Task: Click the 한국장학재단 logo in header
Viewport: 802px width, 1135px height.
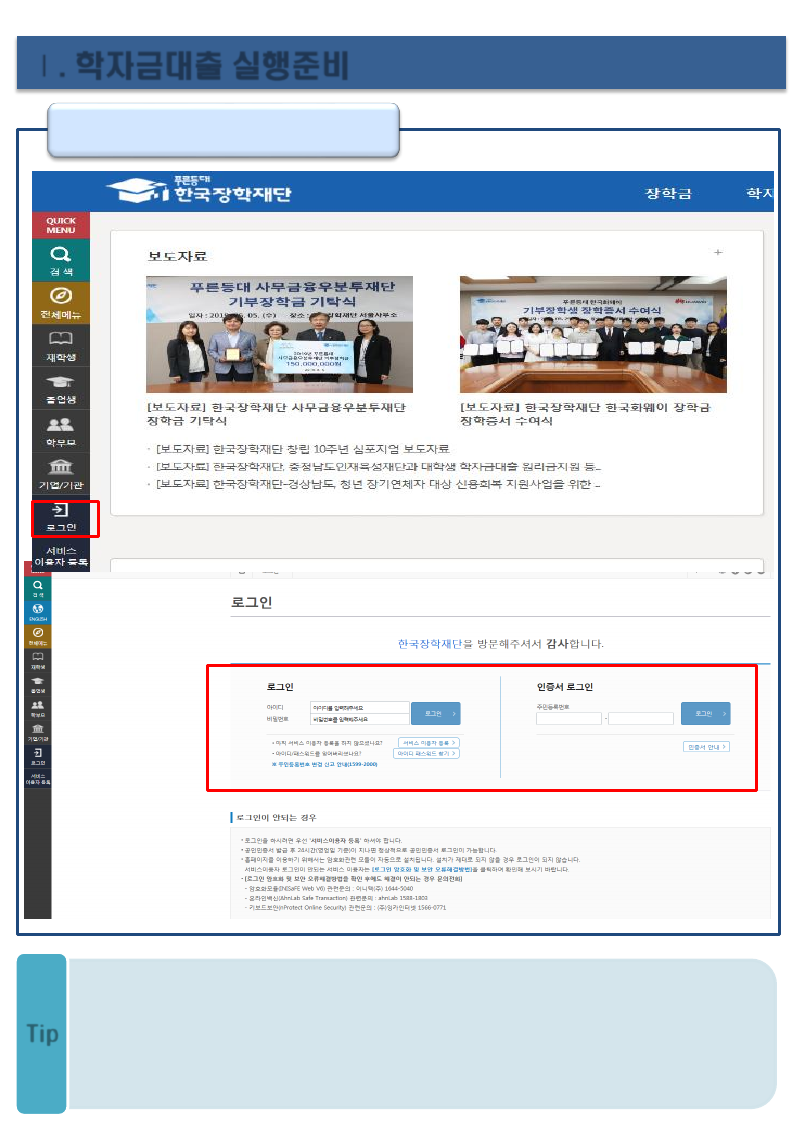Action: (x=200, y=190)
